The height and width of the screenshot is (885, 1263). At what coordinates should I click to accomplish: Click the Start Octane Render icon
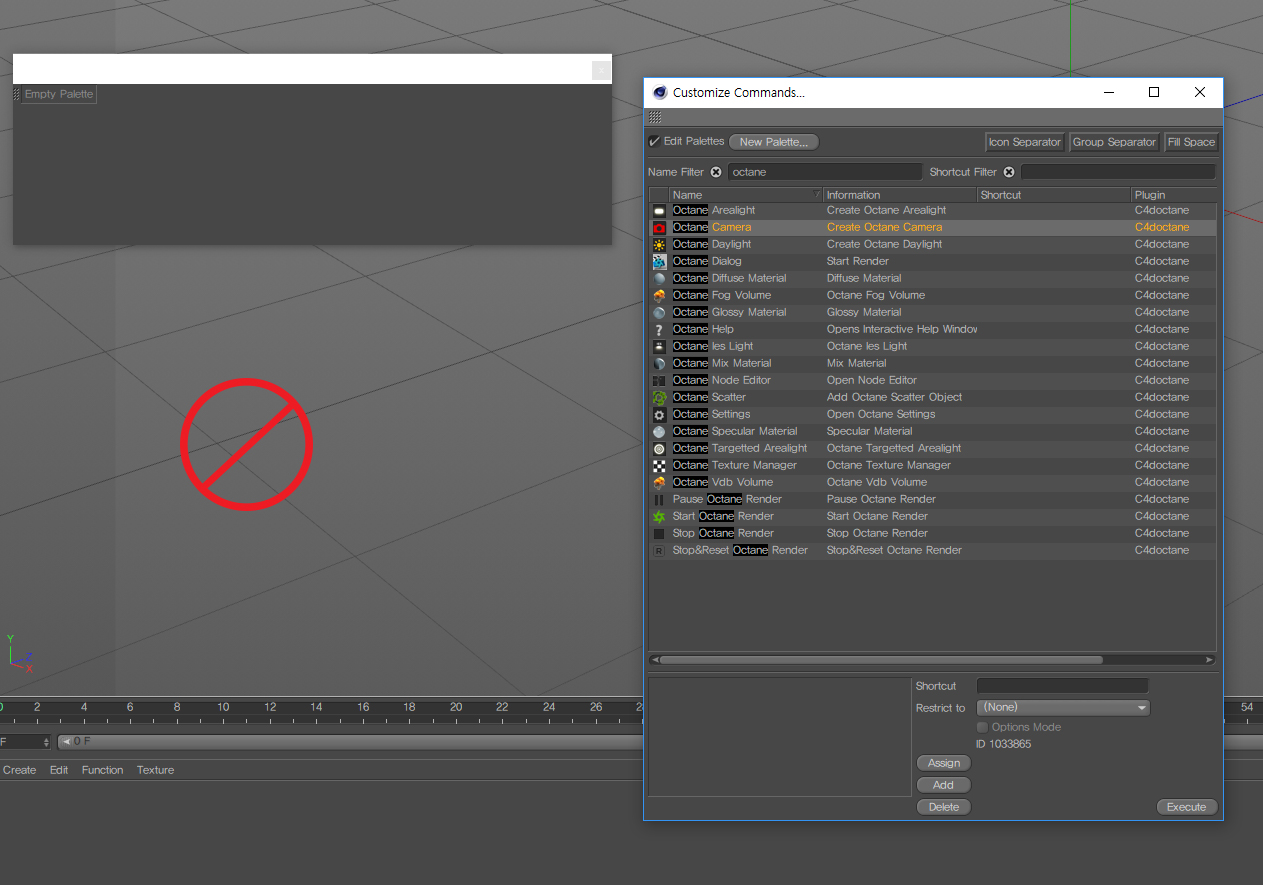tap(659, 517)
